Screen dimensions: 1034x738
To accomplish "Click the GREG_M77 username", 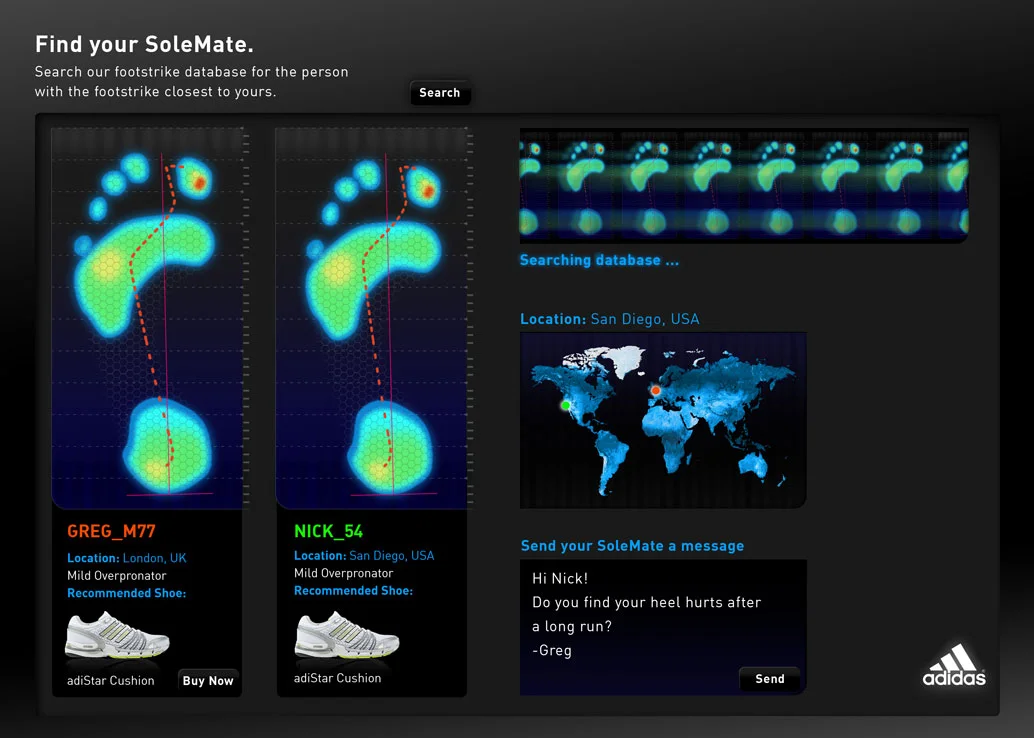I will (111, 532).
